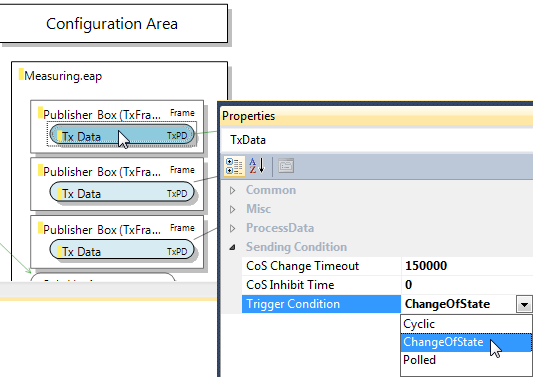
Task: Switch Properties to Categorized view
Action: [234, 166]
